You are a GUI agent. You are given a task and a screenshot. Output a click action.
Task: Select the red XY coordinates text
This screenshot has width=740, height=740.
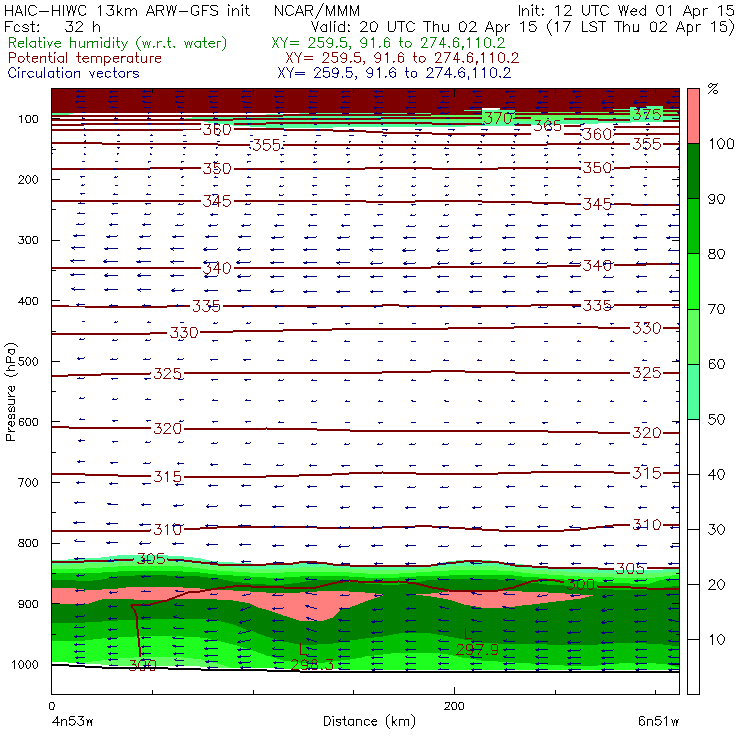pos(402,58)
